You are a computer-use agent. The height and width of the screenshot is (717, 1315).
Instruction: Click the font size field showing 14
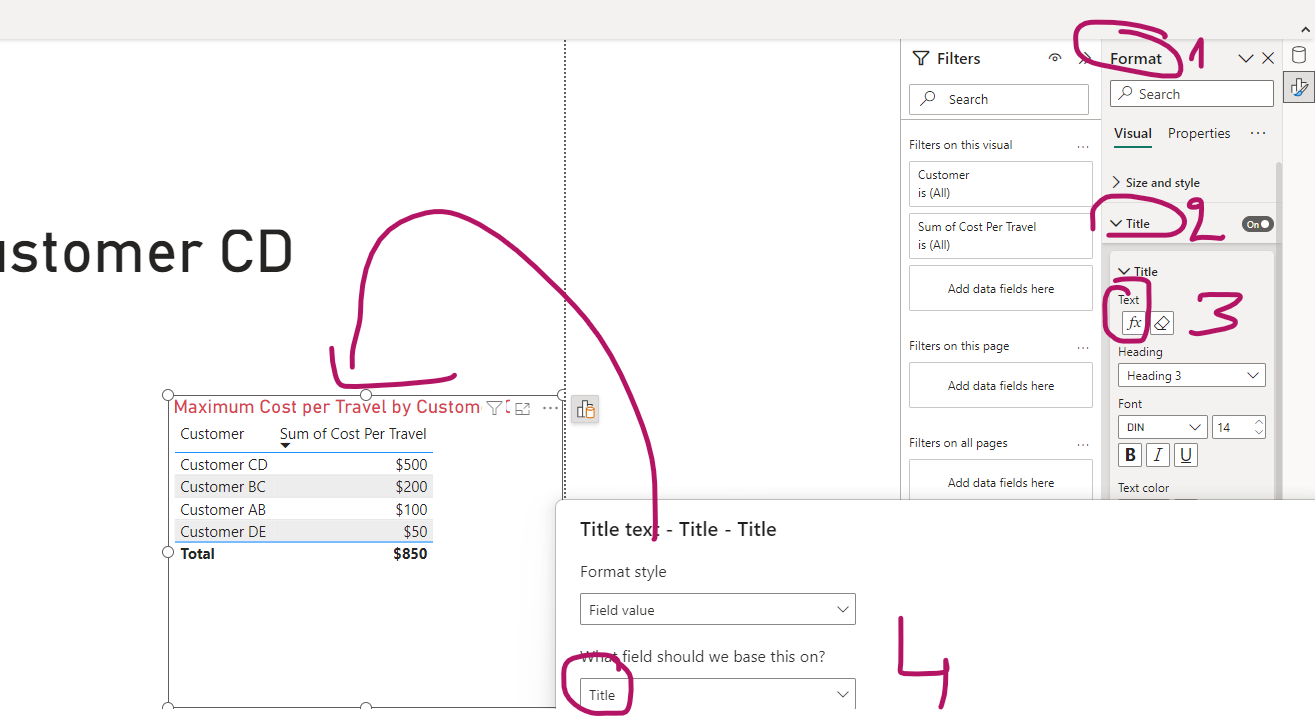[1231, 427]
